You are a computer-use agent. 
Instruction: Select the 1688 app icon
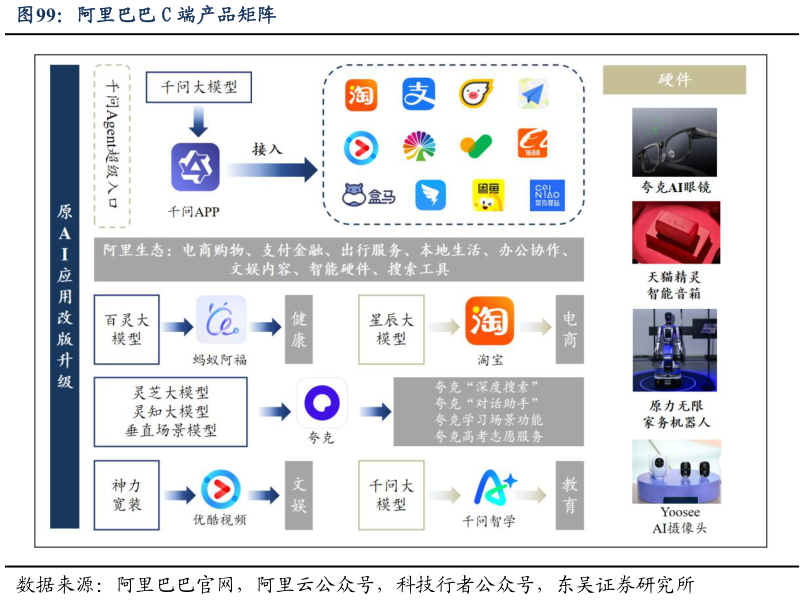click(533, 146)
